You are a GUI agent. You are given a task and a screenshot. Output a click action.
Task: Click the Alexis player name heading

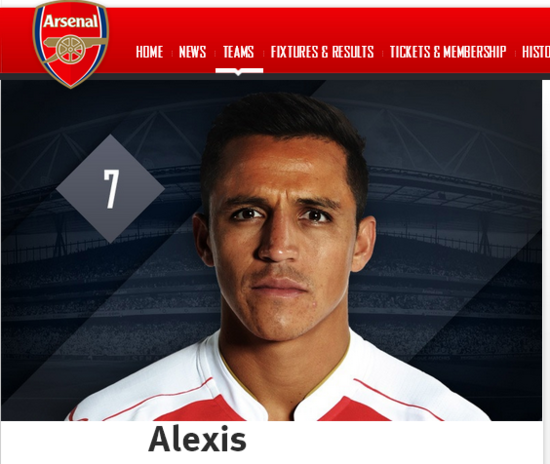coord(197,439)
